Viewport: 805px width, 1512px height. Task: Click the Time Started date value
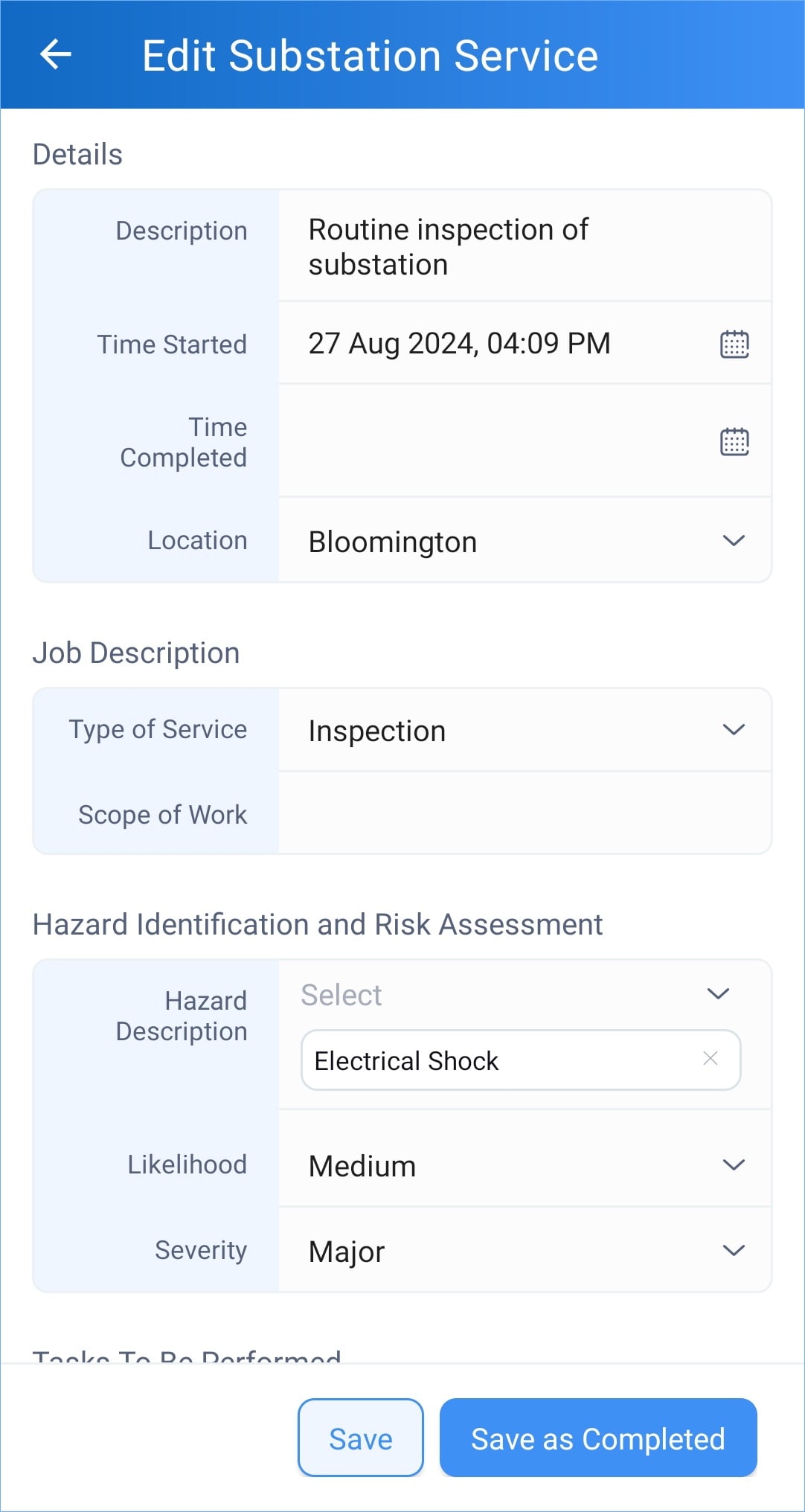459,344
